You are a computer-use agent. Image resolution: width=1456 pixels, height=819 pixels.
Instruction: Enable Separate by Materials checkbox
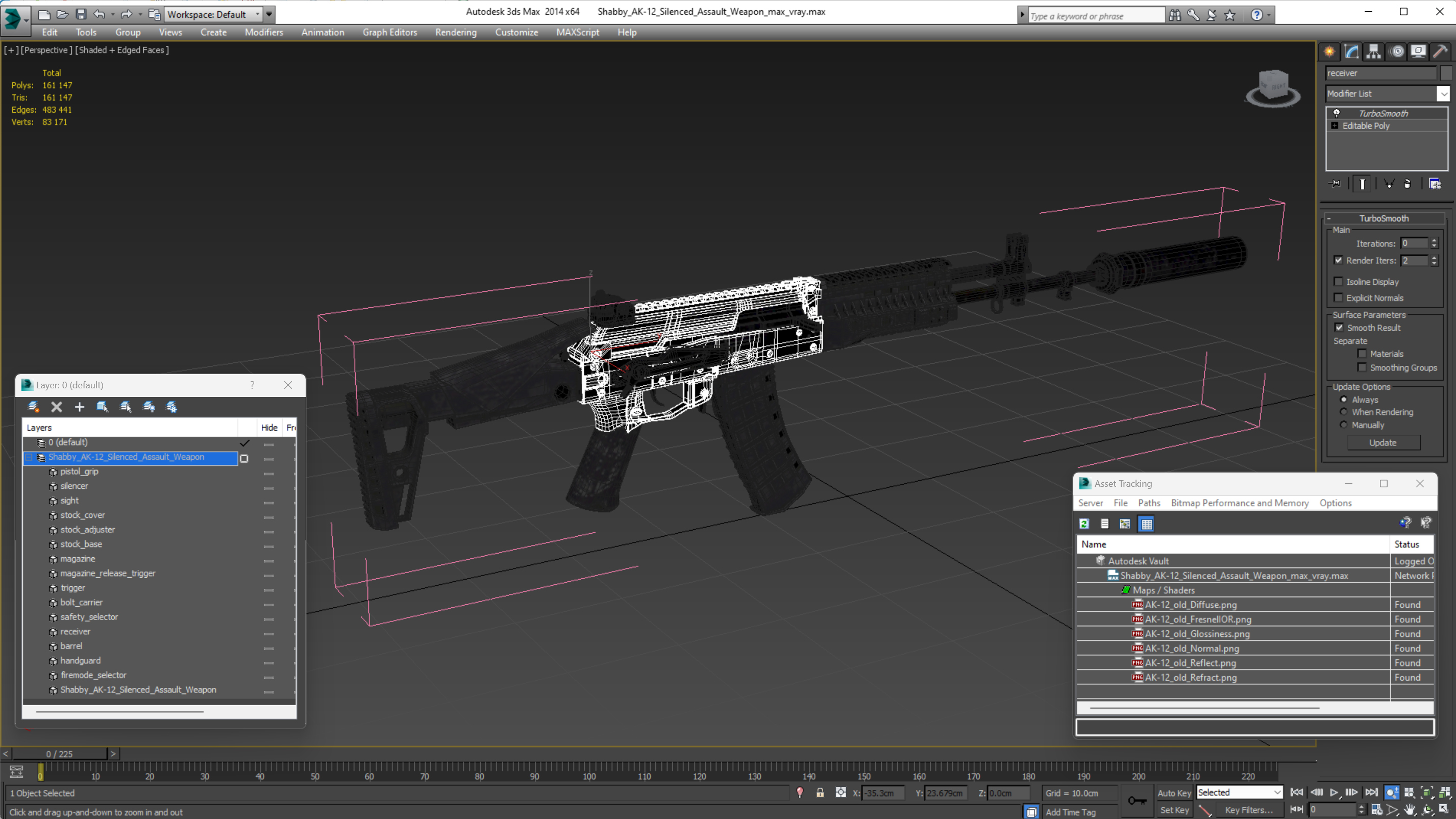1362,354
